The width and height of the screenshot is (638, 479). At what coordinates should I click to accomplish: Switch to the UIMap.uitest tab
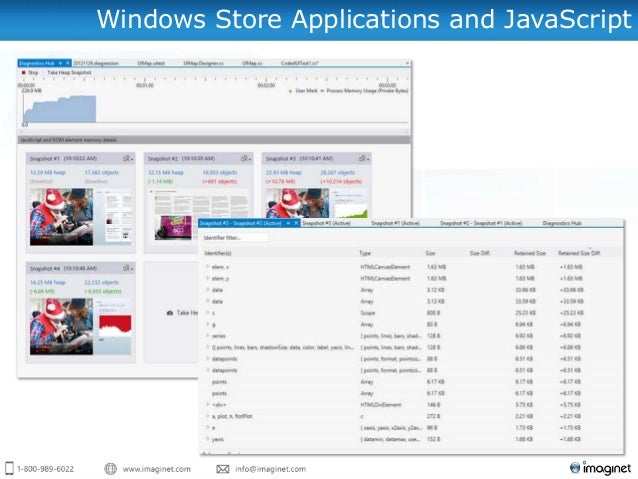click(x=151, y=63)
